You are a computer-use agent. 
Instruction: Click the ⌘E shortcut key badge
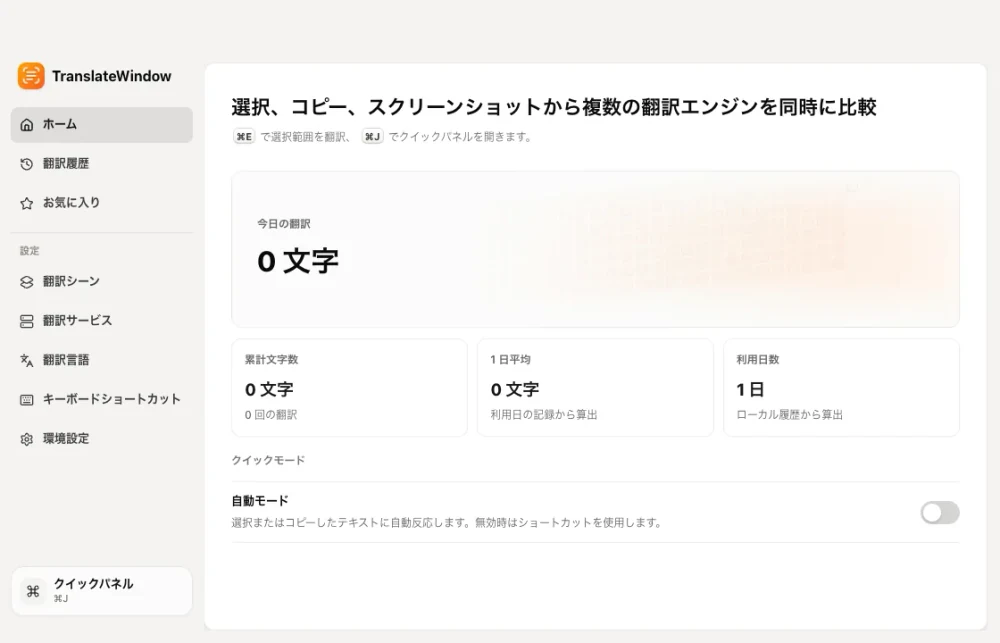[244, 137]
